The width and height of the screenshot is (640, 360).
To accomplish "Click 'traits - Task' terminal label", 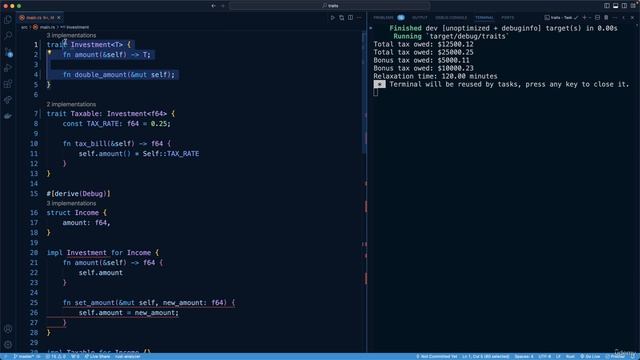I will coord(561,18).
